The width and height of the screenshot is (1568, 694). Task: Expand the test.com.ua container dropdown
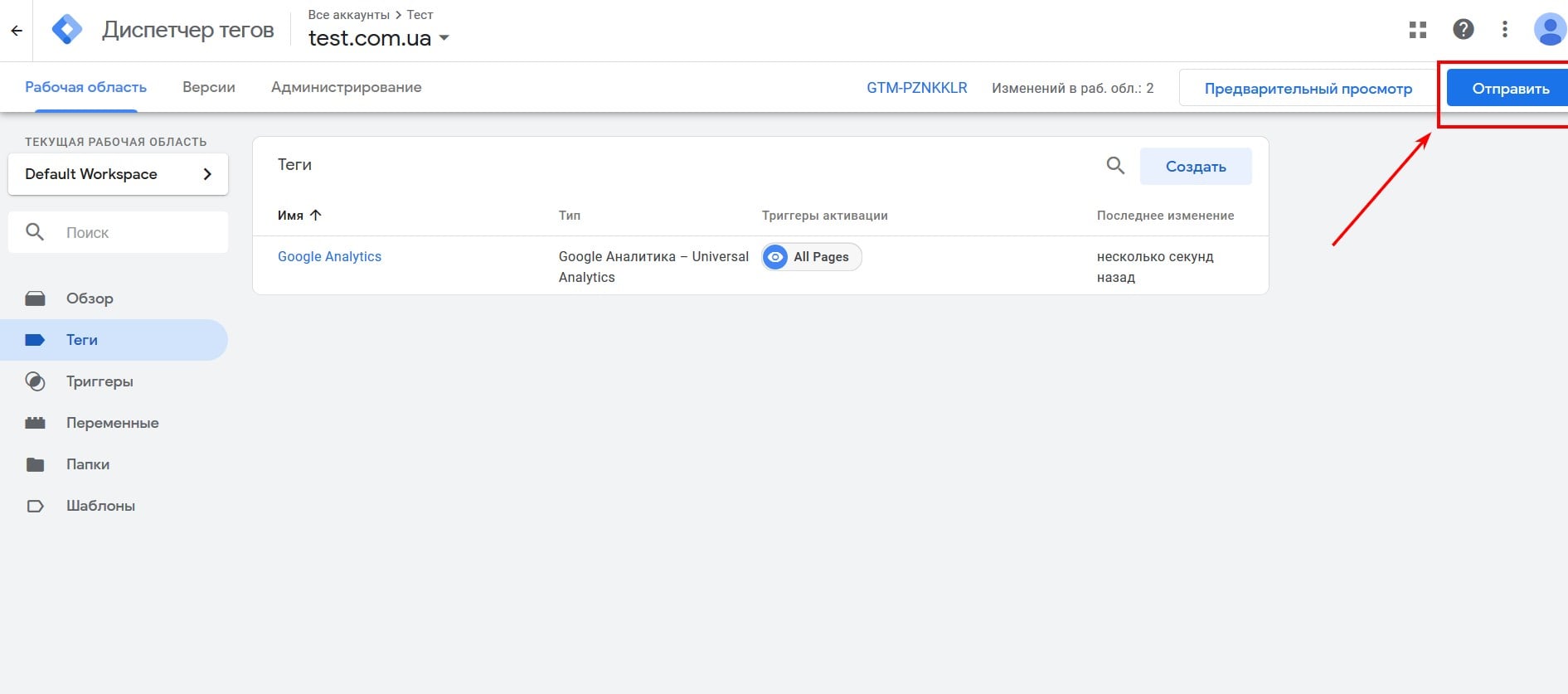(444, 38)
